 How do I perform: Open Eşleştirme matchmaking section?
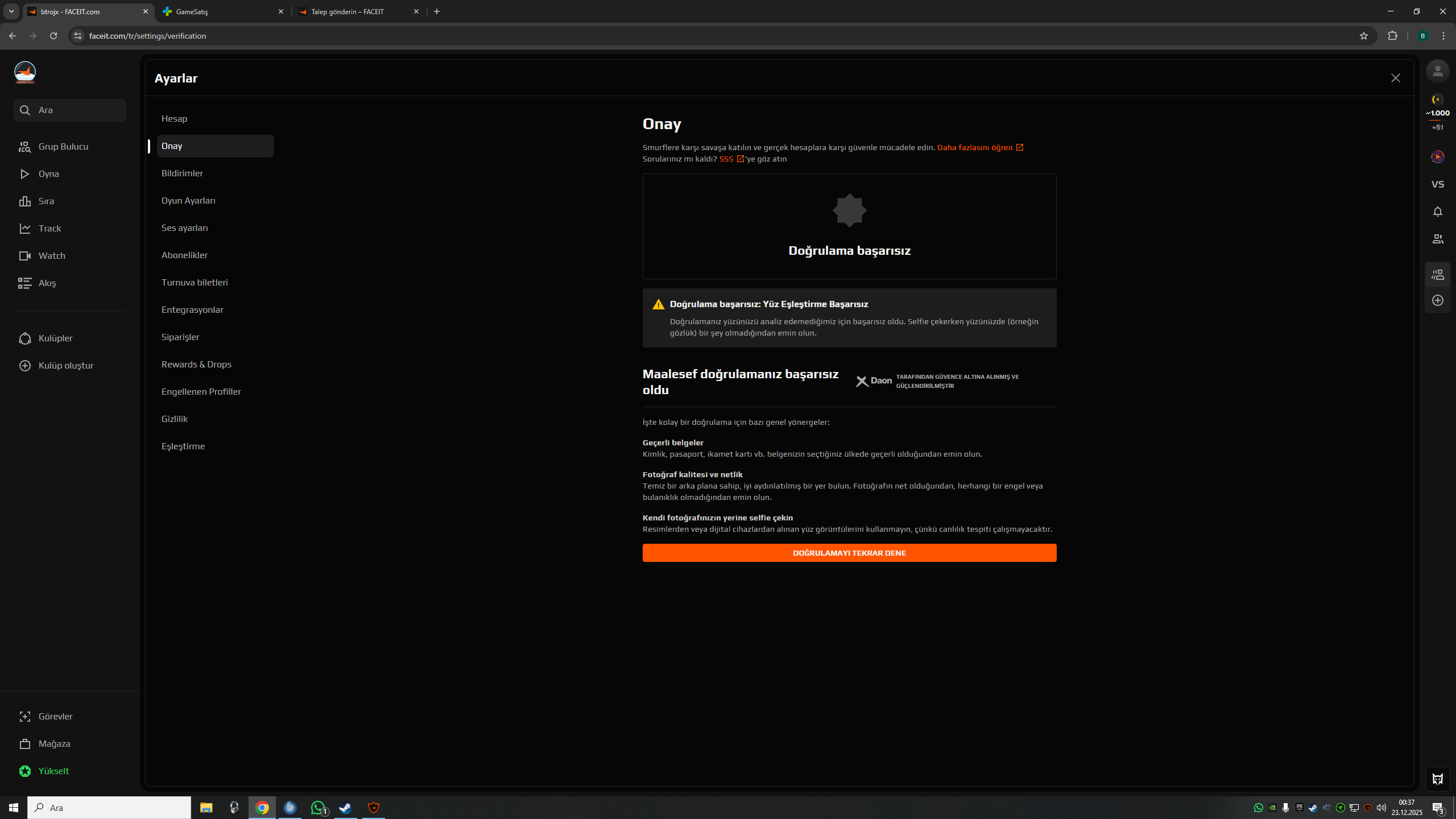tap(215, 446)
